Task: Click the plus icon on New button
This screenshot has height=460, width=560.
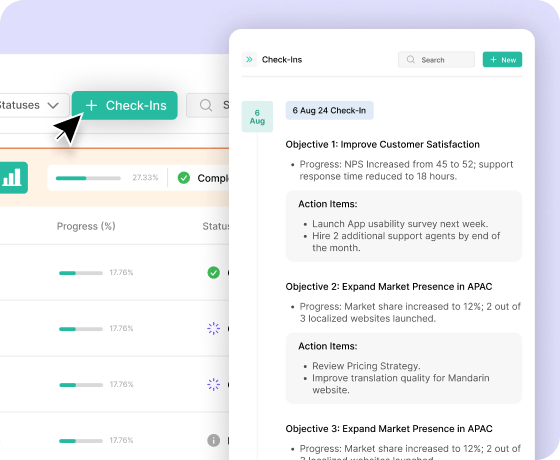Action: [493, 60]
